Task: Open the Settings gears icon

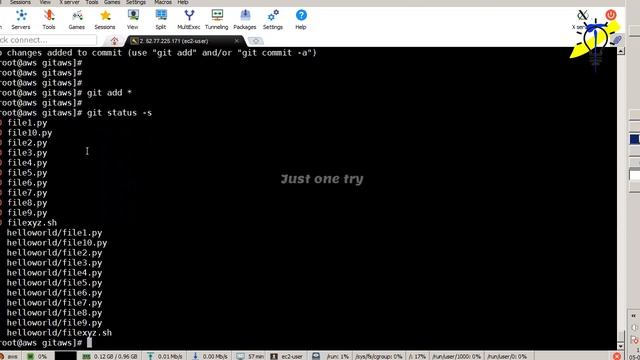Action: coord(273,20)
